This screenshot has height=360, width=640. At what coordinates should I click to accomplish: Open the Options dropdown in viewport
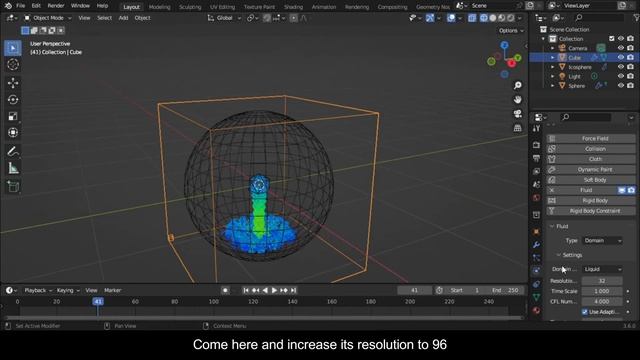tap(511, 31)
